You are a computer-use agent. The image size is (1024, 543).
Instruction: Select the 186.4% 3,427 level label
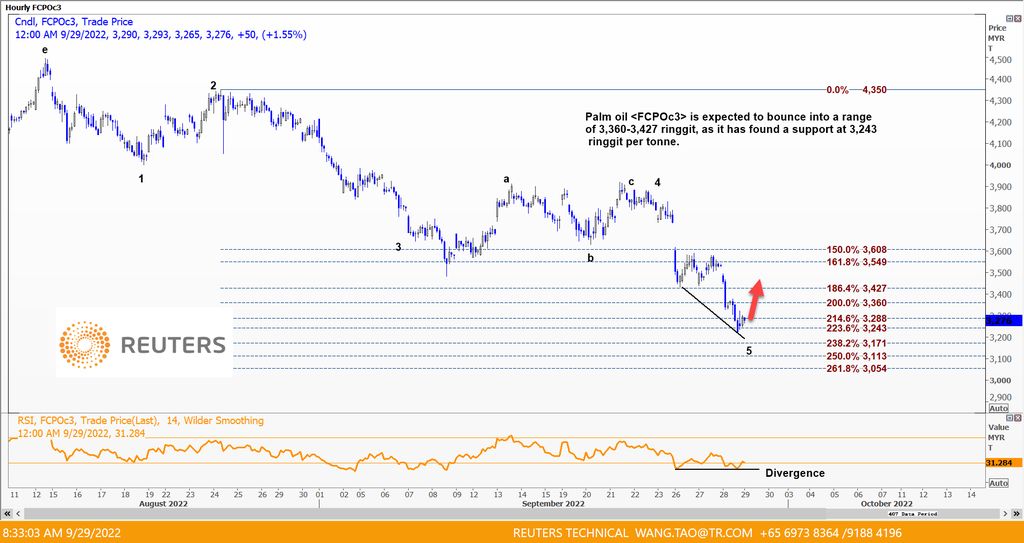[x=859, y=288]
